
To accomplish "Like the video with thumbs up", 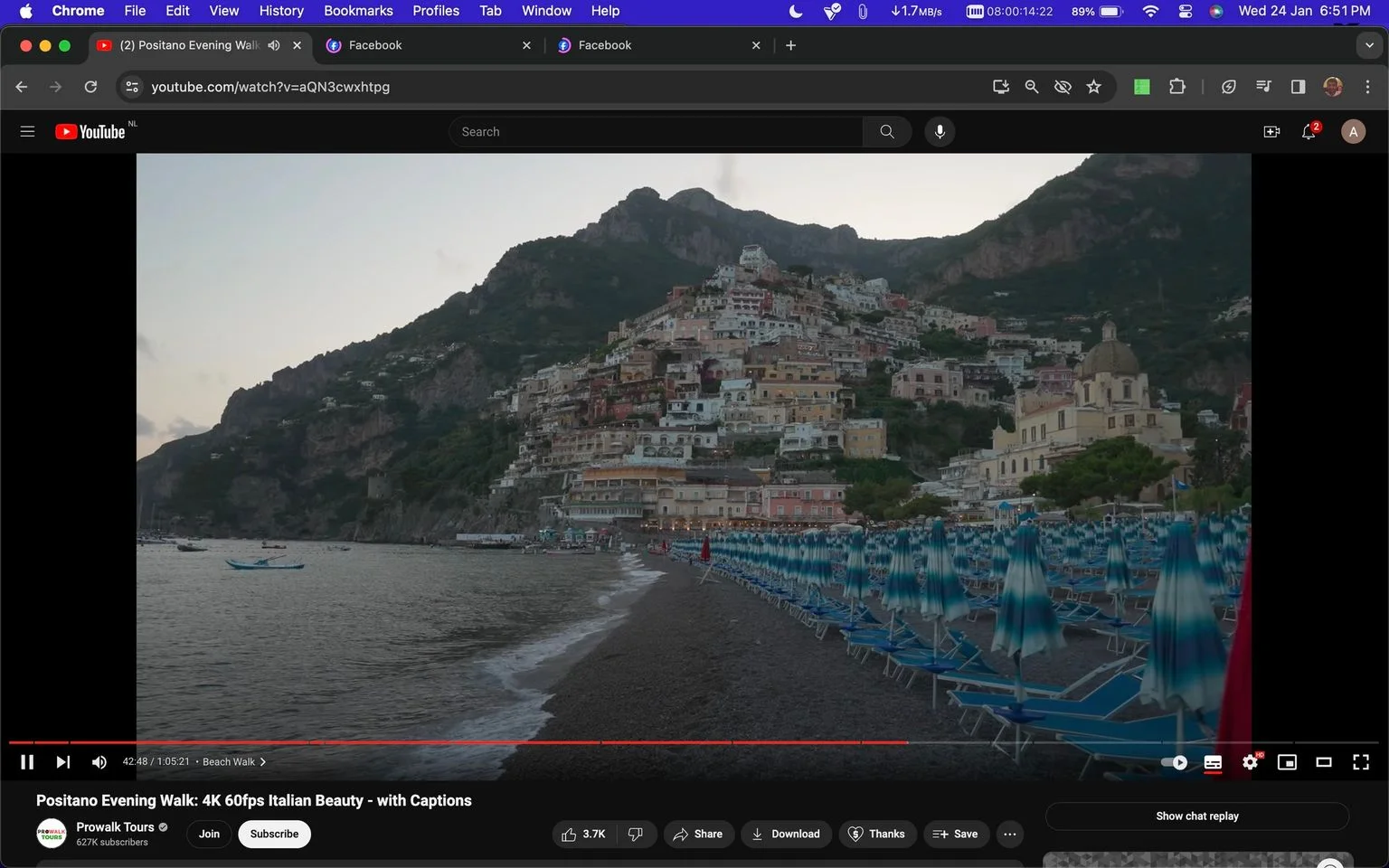I will pyautogui.click(x=583, y=835).
